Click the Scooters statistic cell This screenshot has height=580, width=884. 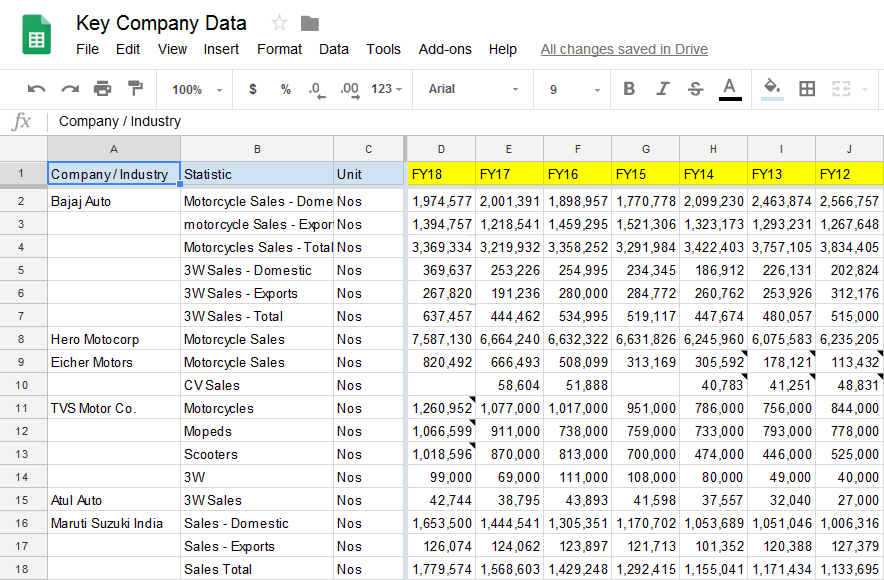[x=257, y=454]
